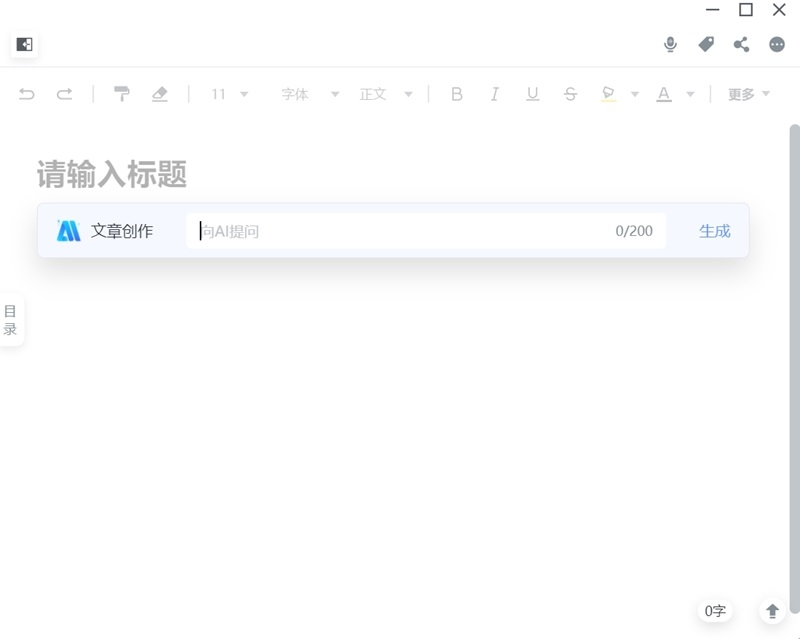
Task: Click the 请输入标题 title field
Action: click(112, 174)
